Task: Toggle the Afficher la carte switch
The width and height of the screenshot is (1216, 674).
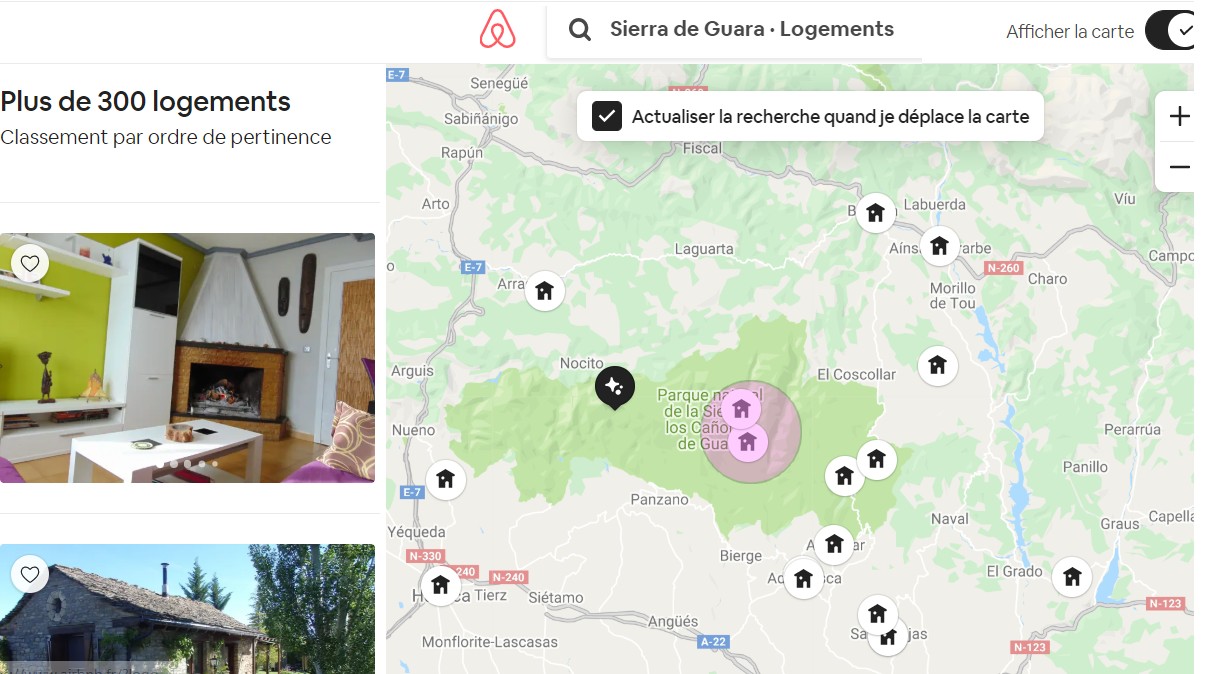Action: point(1171,30)
